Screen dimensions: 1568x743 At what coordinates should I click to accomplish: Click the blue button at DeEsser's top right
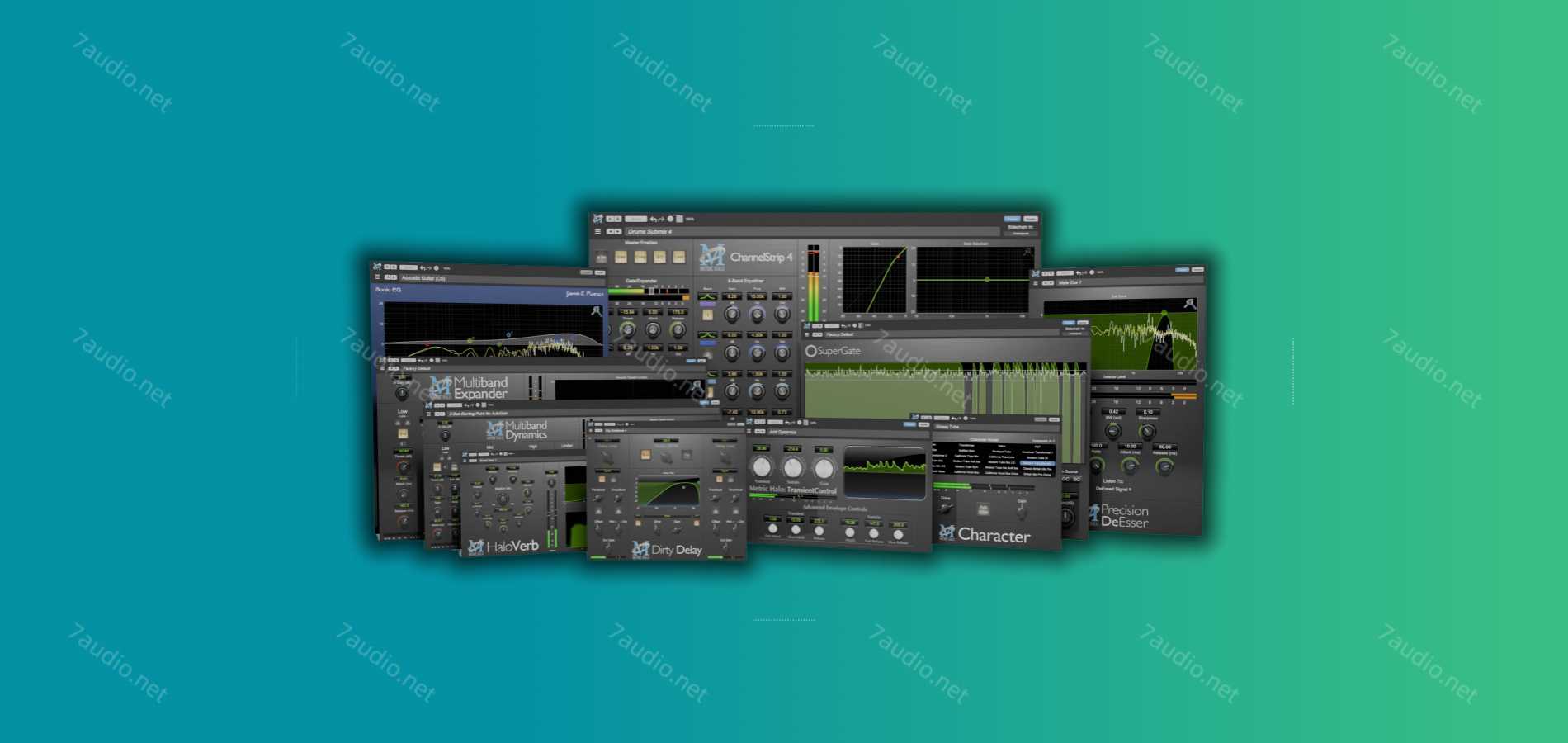(1183, 270)
